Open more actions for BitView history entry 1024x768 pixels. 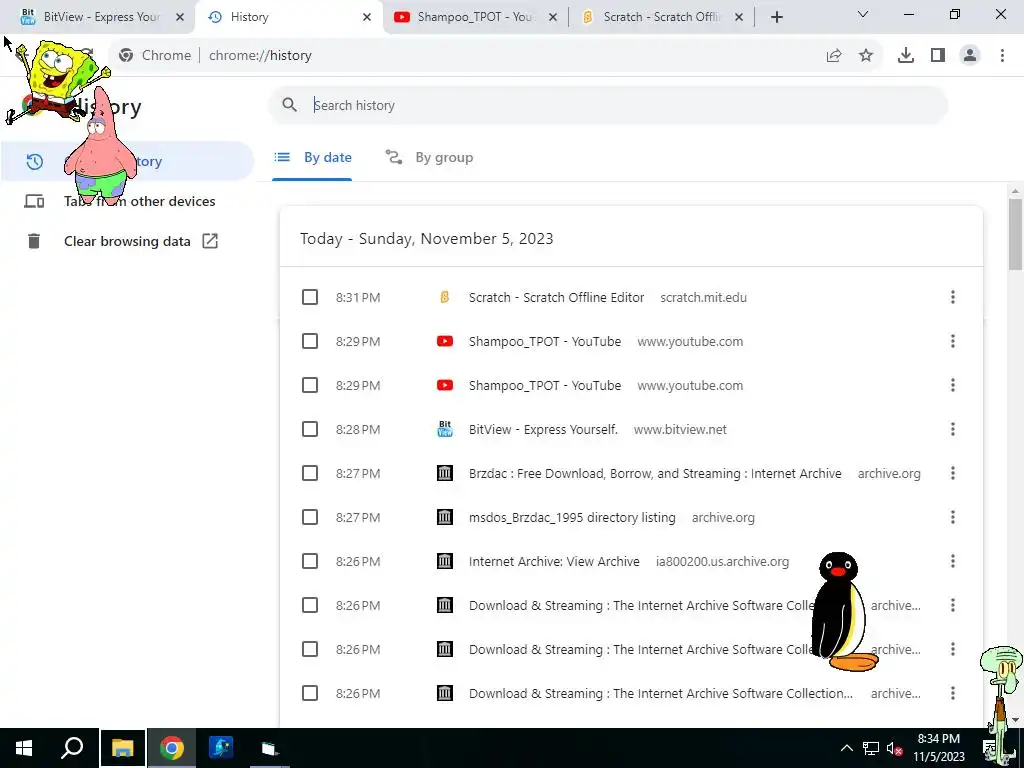tap(953, 429)
